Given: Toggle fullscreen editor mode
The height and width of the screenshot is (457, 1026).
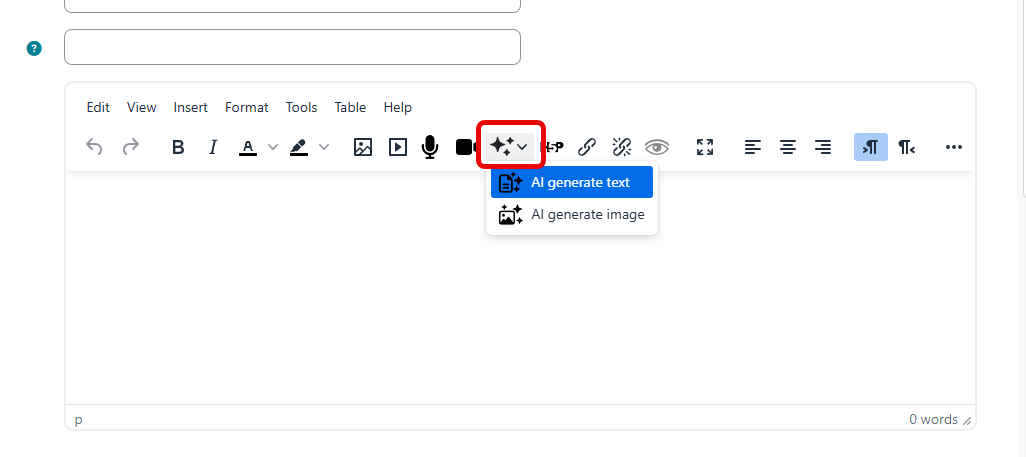Looking at the screenshot, I should pyautogui.click(x=705, y=147).
